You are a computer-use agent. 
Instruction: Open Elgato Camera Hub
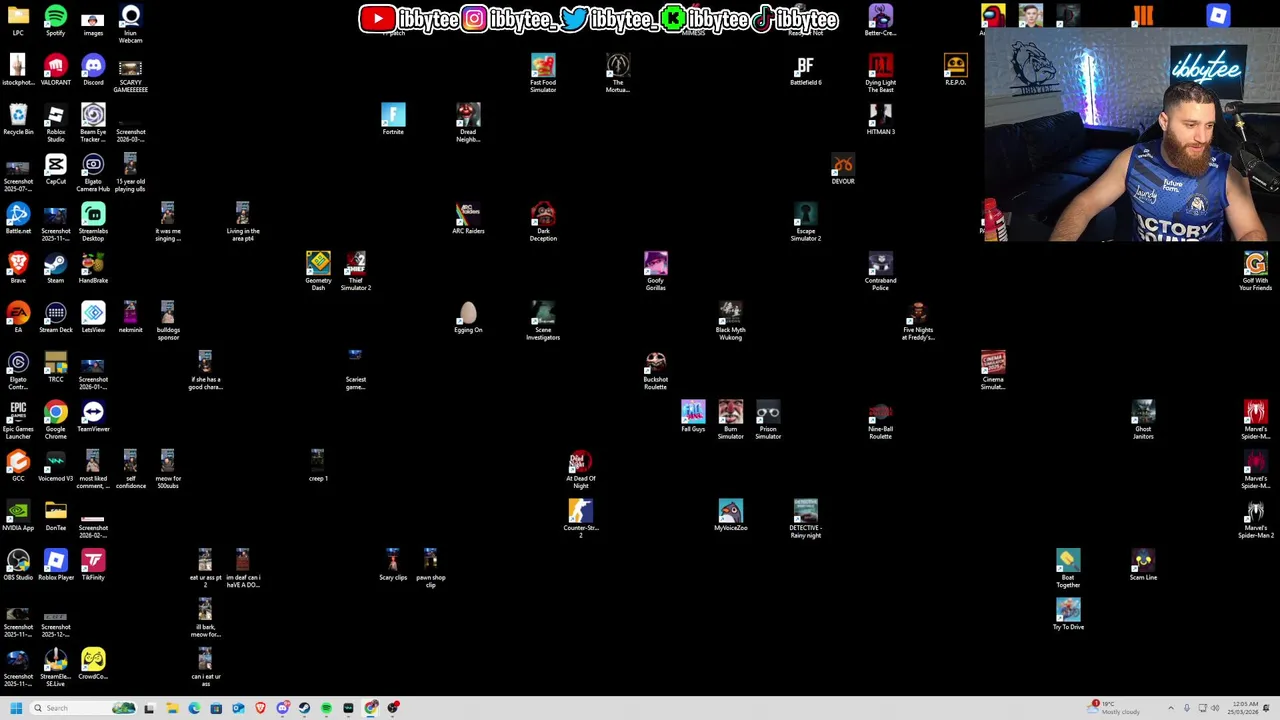(x=93, y=173)
